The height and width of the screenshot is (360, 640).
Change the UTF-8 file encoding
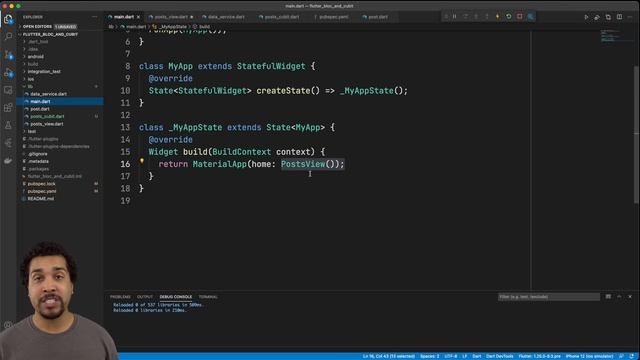(x=451, y=356)
